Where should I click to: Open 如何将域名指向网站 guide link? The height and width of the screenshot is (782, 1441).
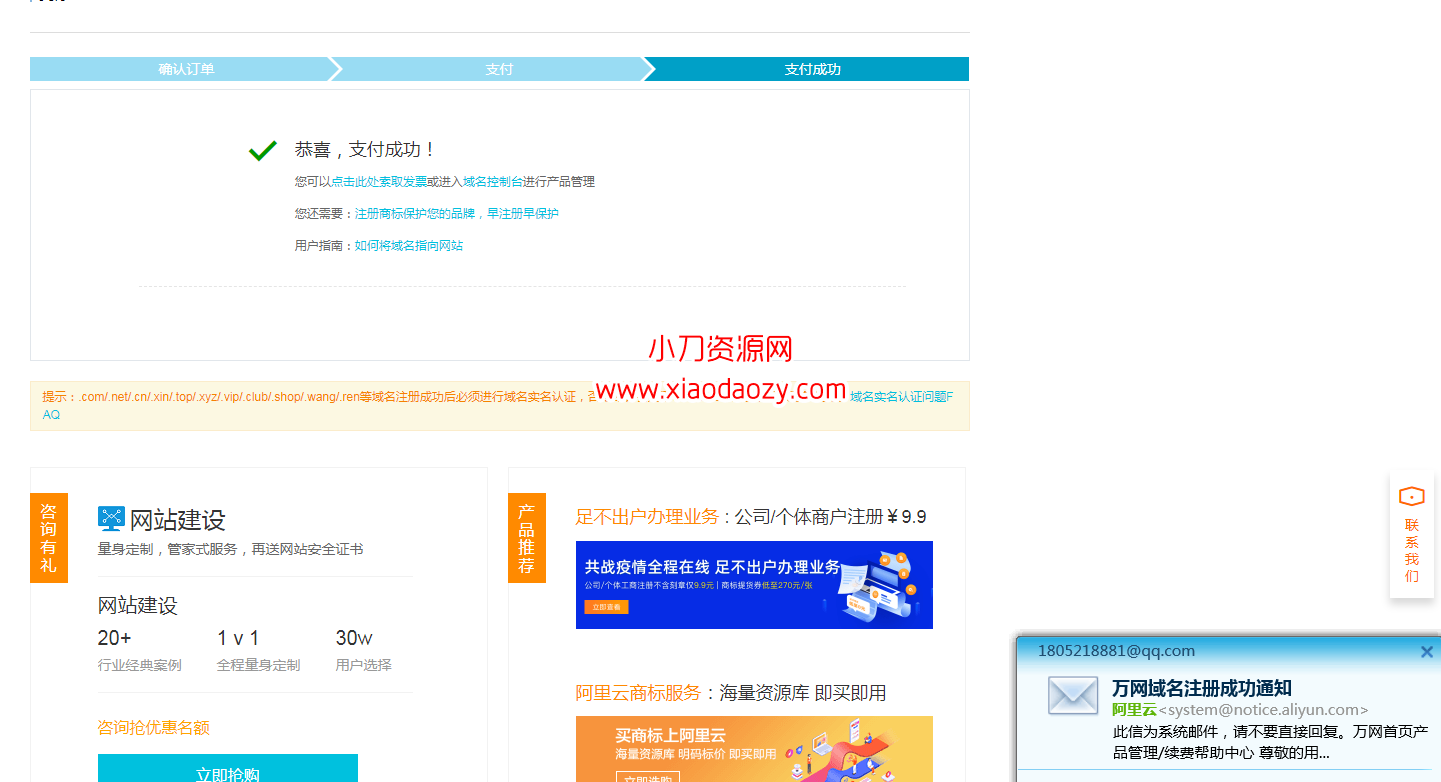409,246
